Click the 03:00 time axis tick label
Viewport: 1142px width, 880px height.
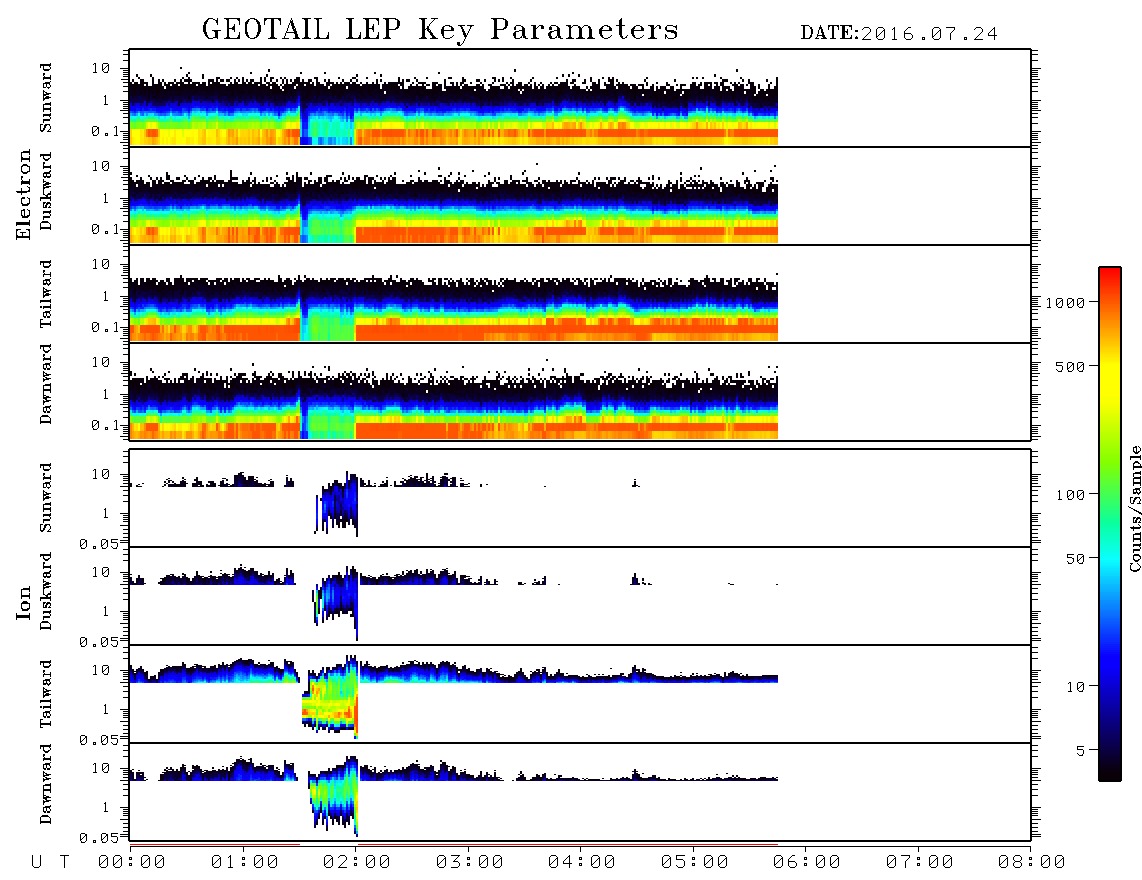[x=470, y=863]
